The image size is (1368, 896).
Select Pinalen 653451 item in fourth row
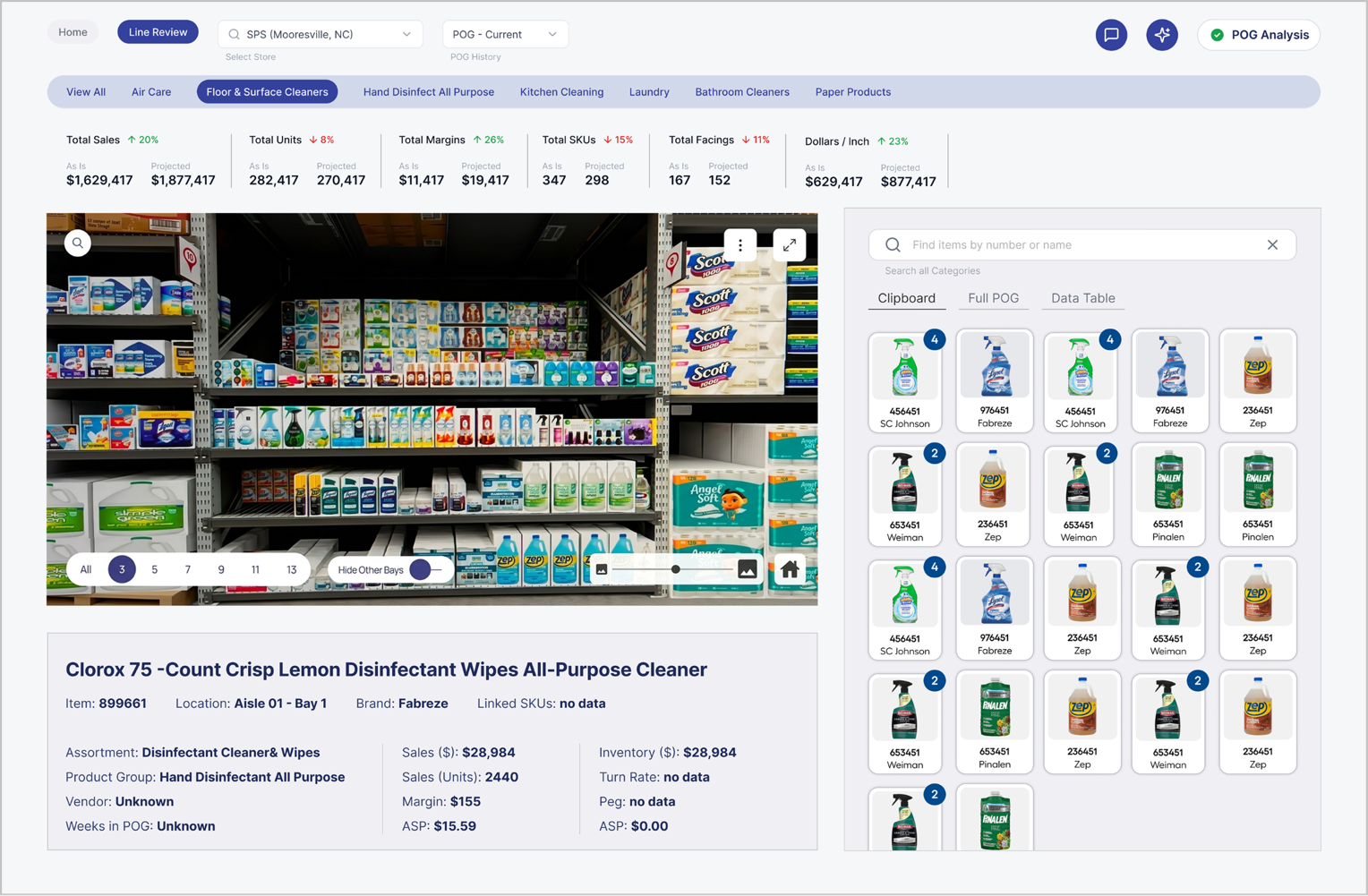click(995, 722)
